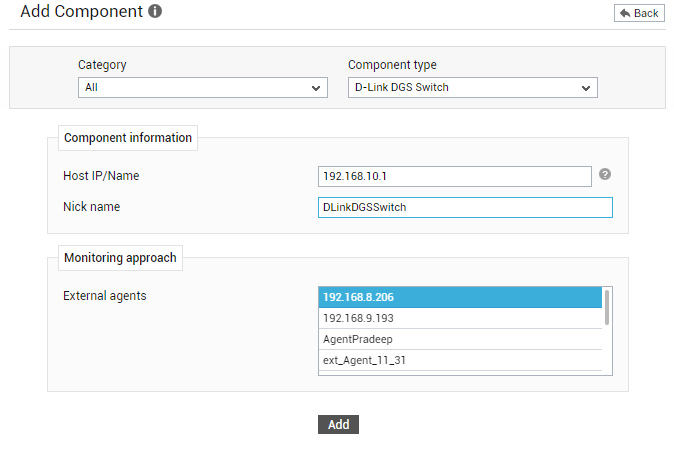The image size is (674, 455).
Task: Click the Add Component page title
Action: point(82,12)
